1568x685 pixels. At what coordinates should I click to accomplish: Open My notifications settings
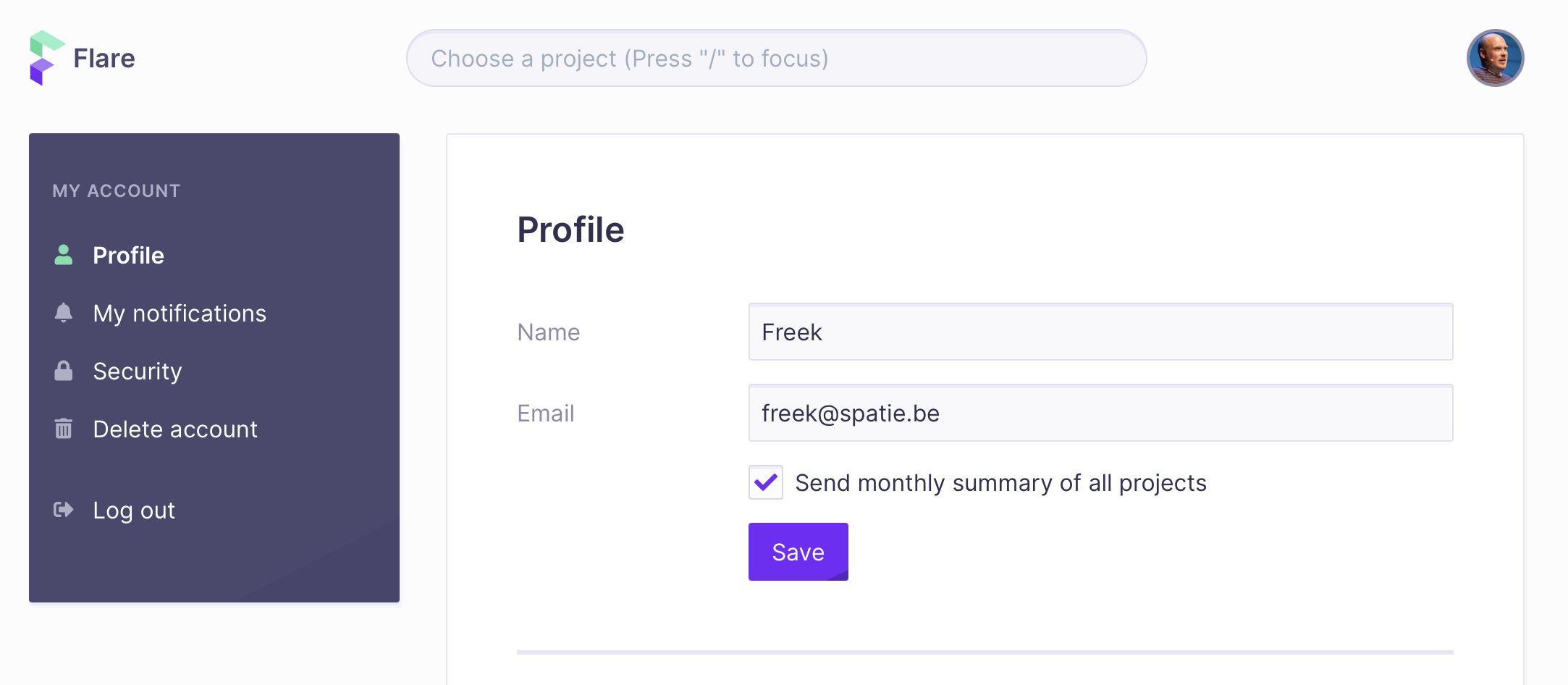(180, 314)
